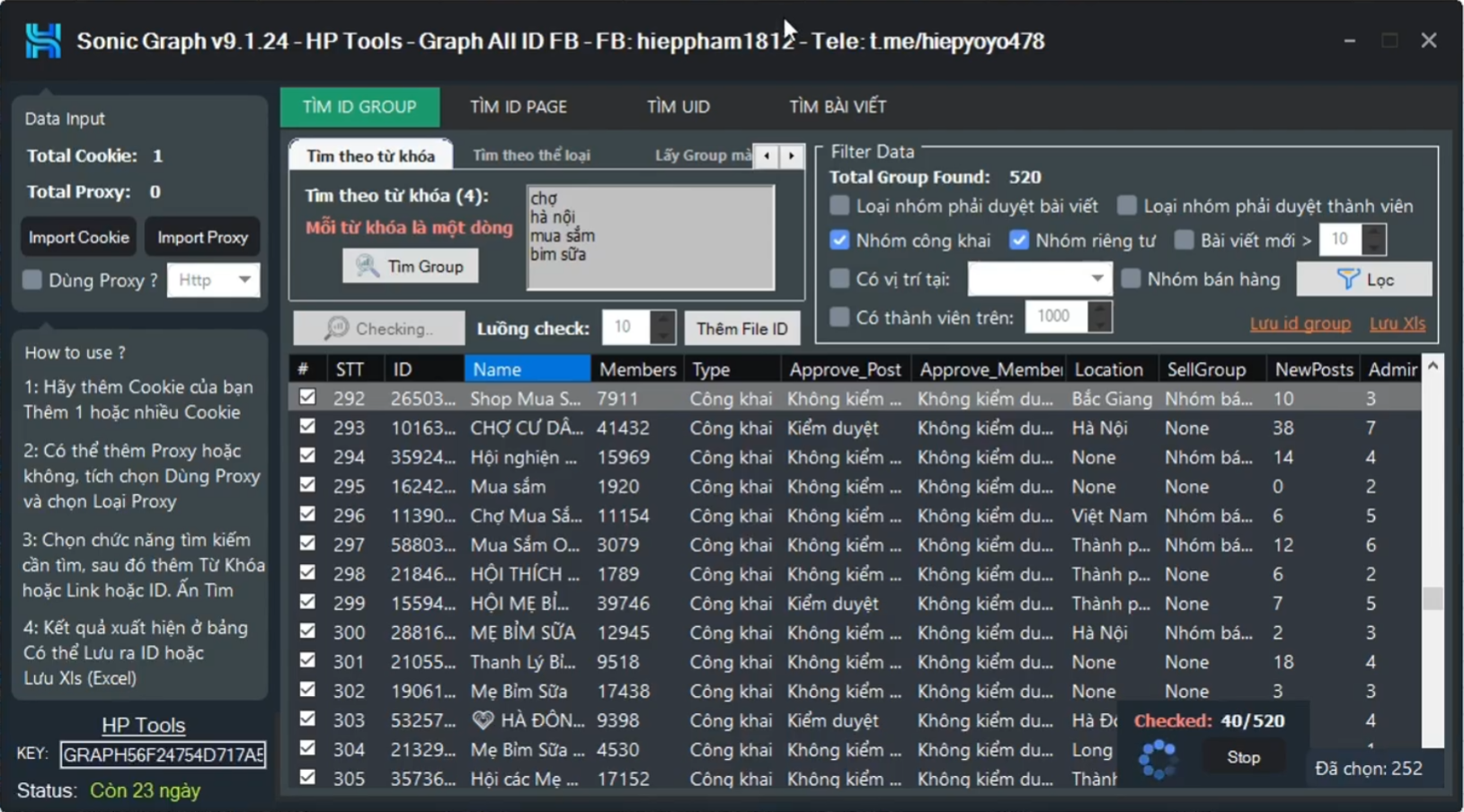Click the loading spinner icon

(x=1158, y=759)
